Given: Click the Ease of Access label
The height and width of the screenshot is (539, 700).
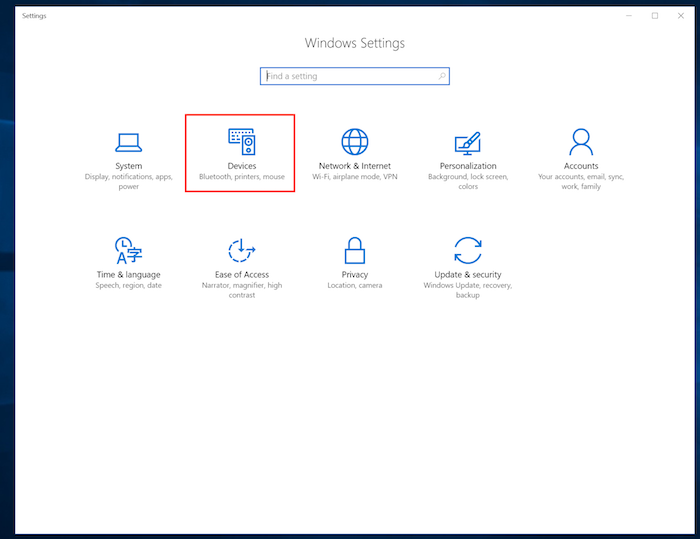Looking at the screenshot, I should coord(242,275).
